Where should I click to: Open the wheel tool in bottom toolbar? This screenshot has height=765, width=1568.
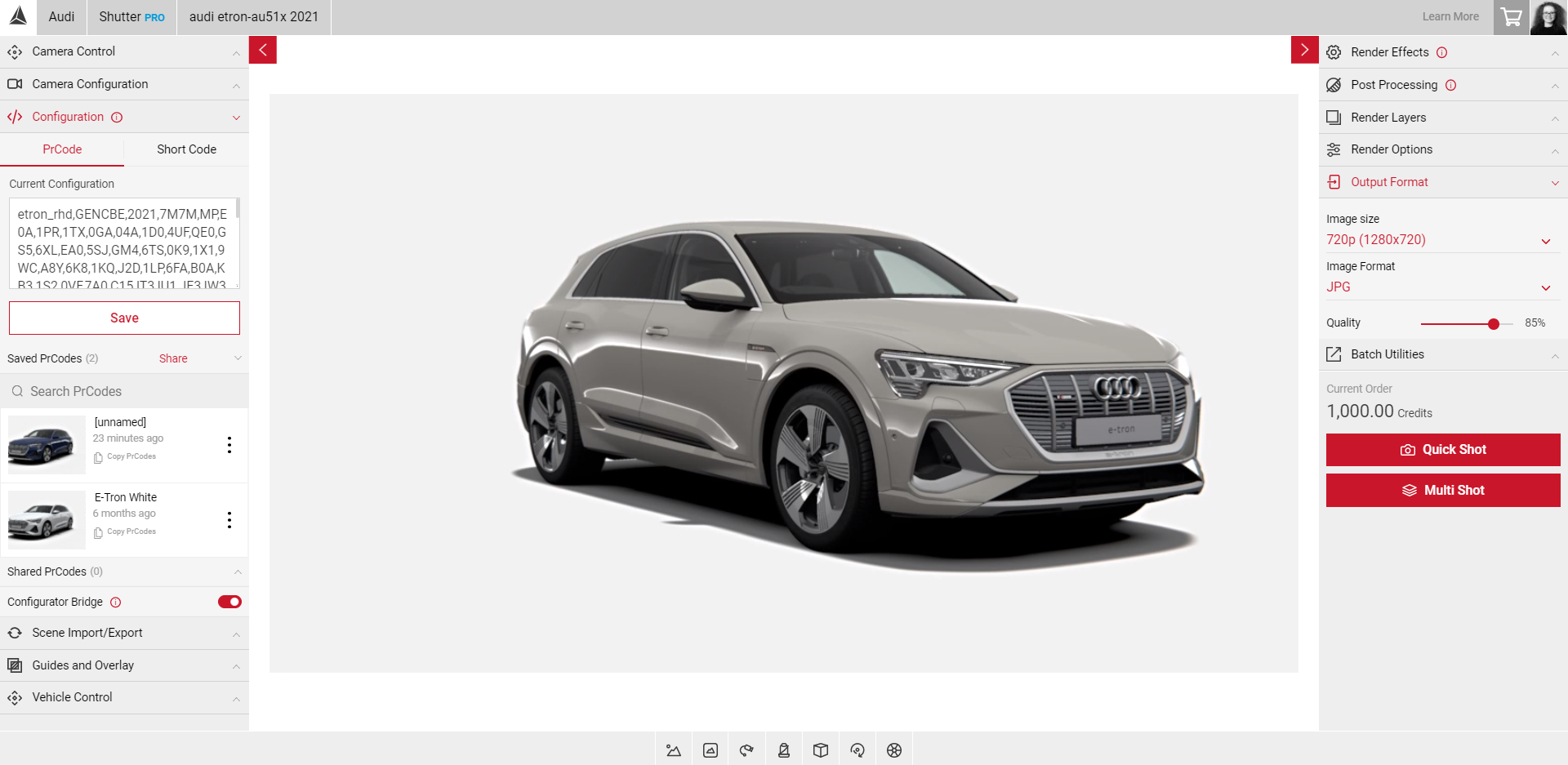tap(894, 750)
